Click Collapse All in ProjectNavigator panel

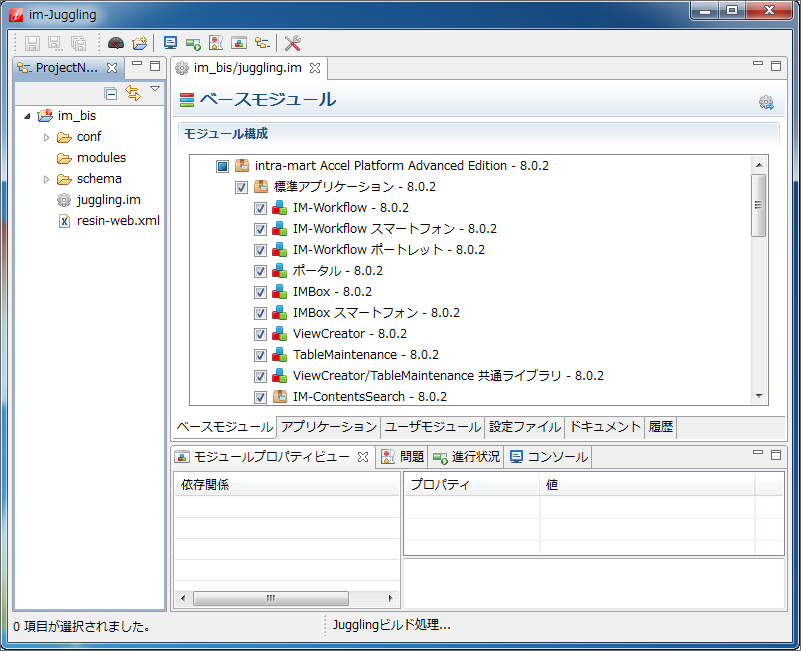tap(110, 94)
